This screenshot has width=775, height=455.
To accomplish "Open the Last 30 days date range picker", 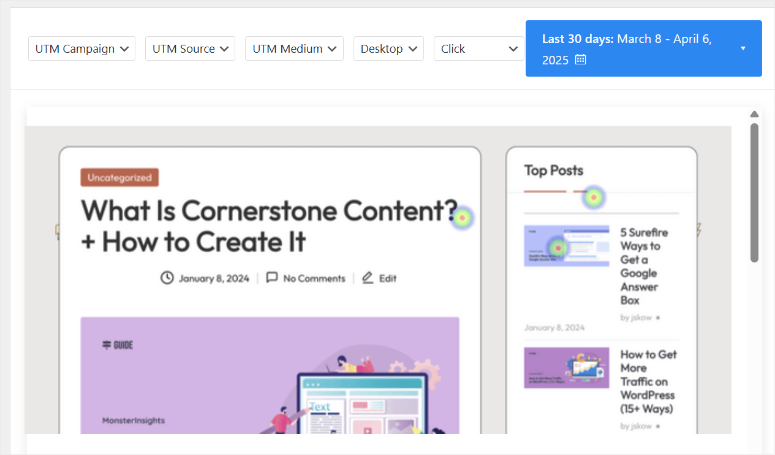I will click(644, 48).
